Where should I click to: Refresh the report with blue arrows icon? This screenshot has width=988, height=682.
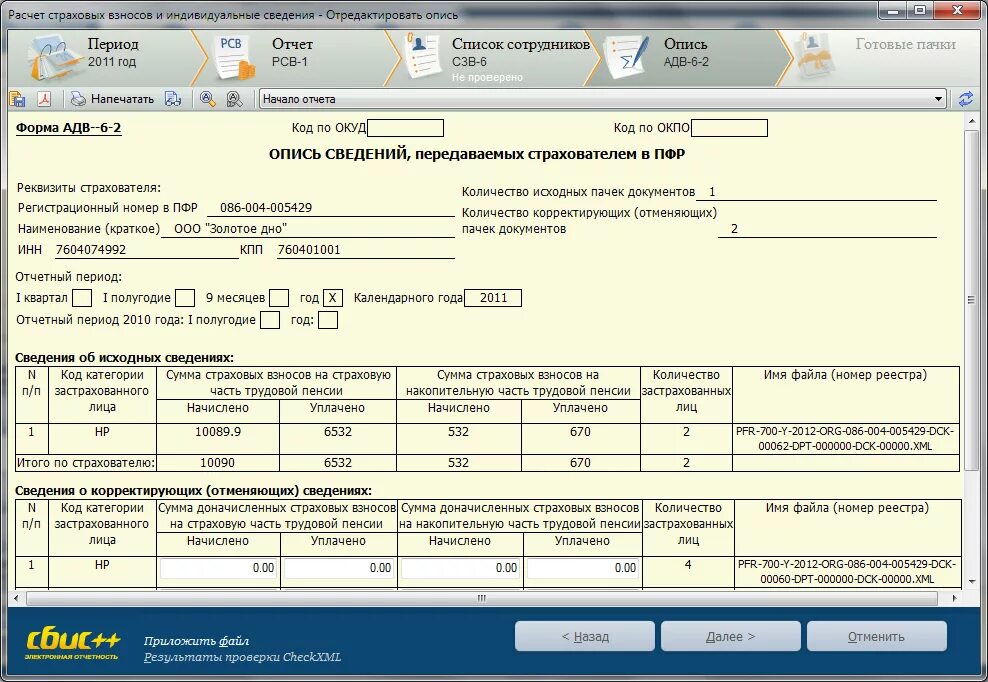[965, 99]
